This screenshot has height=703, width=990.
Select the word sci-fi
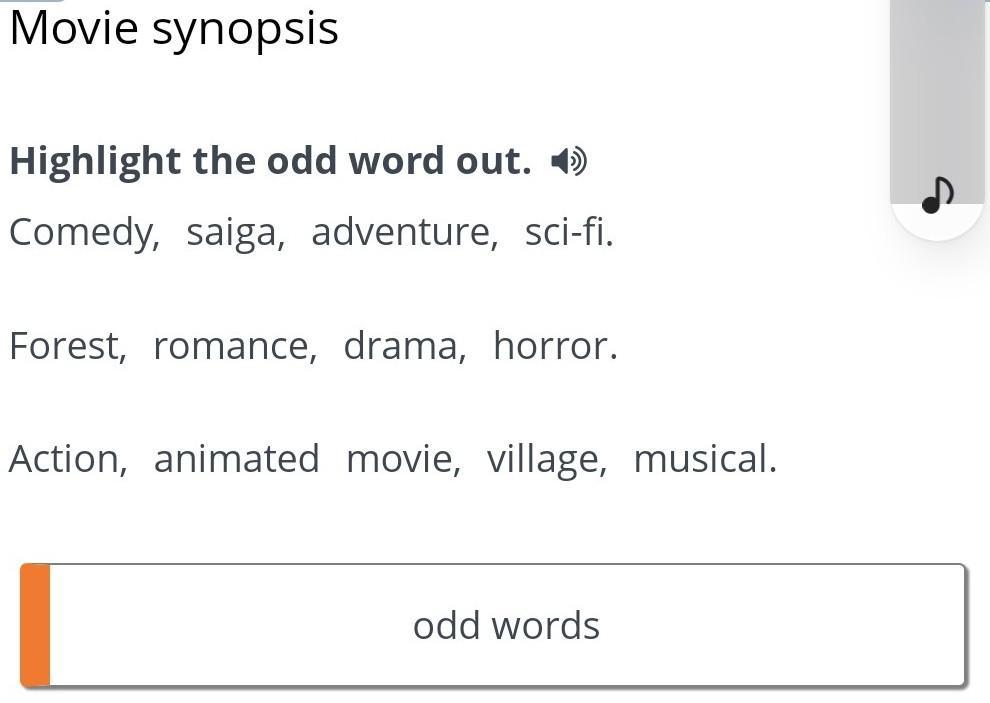coord(567,232)
